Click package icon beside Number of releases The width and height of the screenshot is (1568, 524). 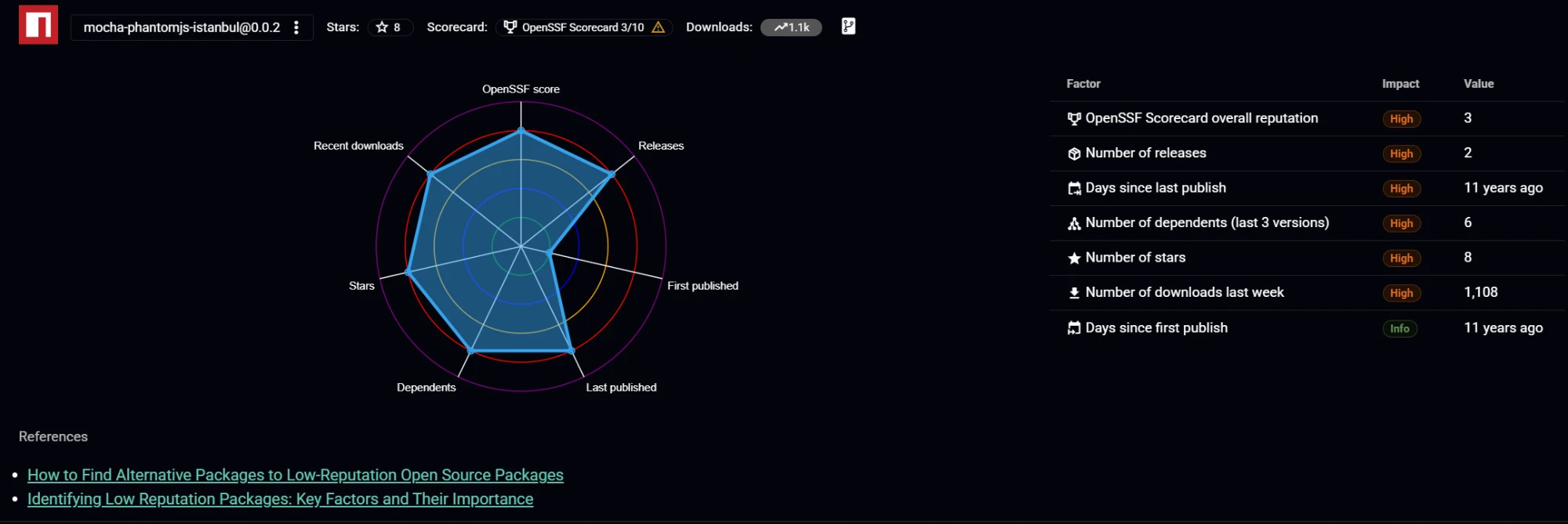[1074, 154]
